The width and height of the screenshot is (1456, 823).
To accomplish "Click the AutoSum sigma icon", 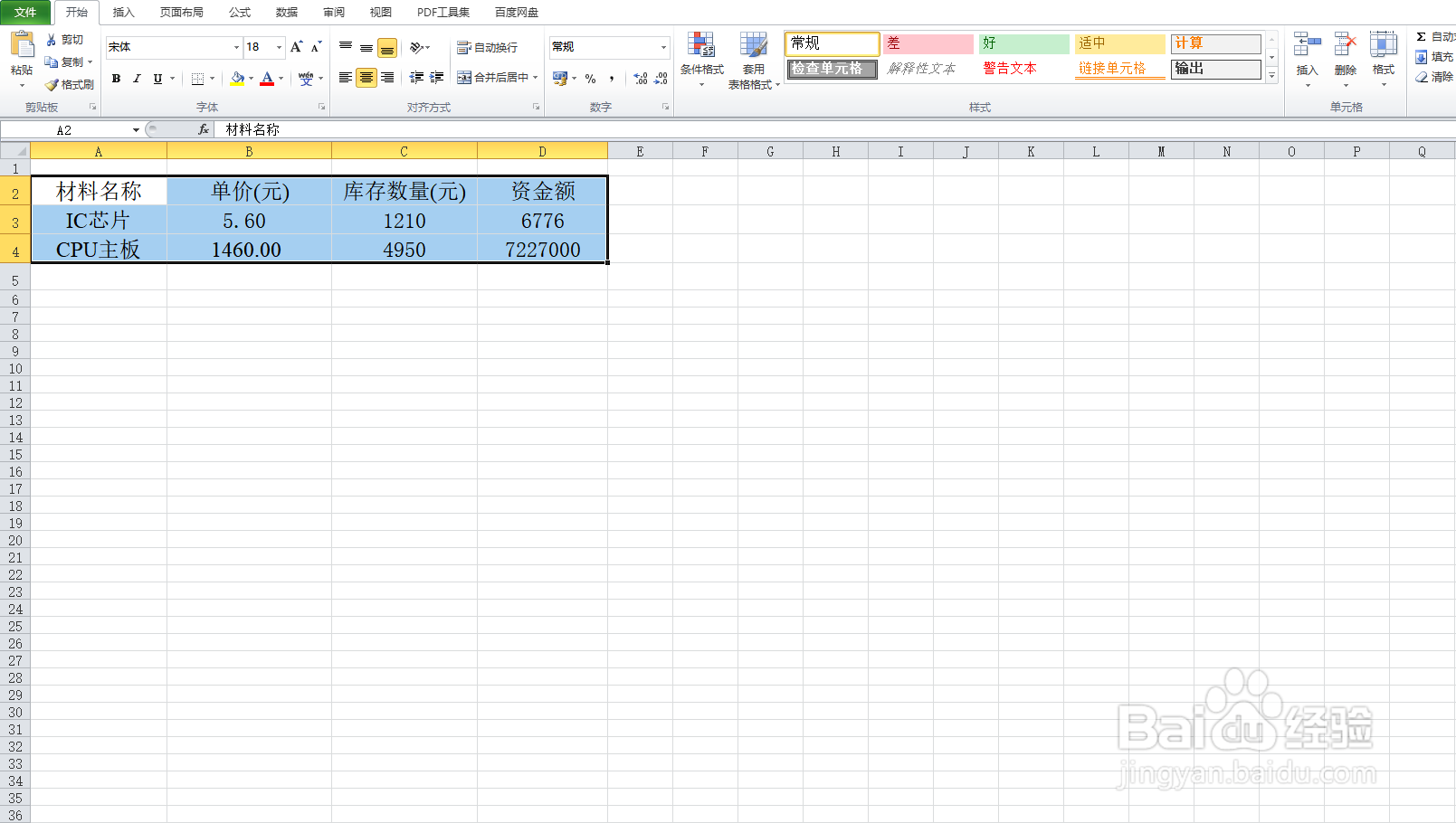I will (x=1422, y=37).
